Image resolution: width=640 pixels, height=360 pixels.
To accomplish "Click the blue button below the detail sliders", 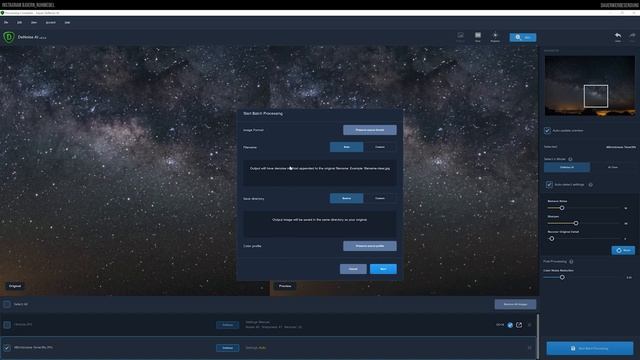I will (623, 250).
